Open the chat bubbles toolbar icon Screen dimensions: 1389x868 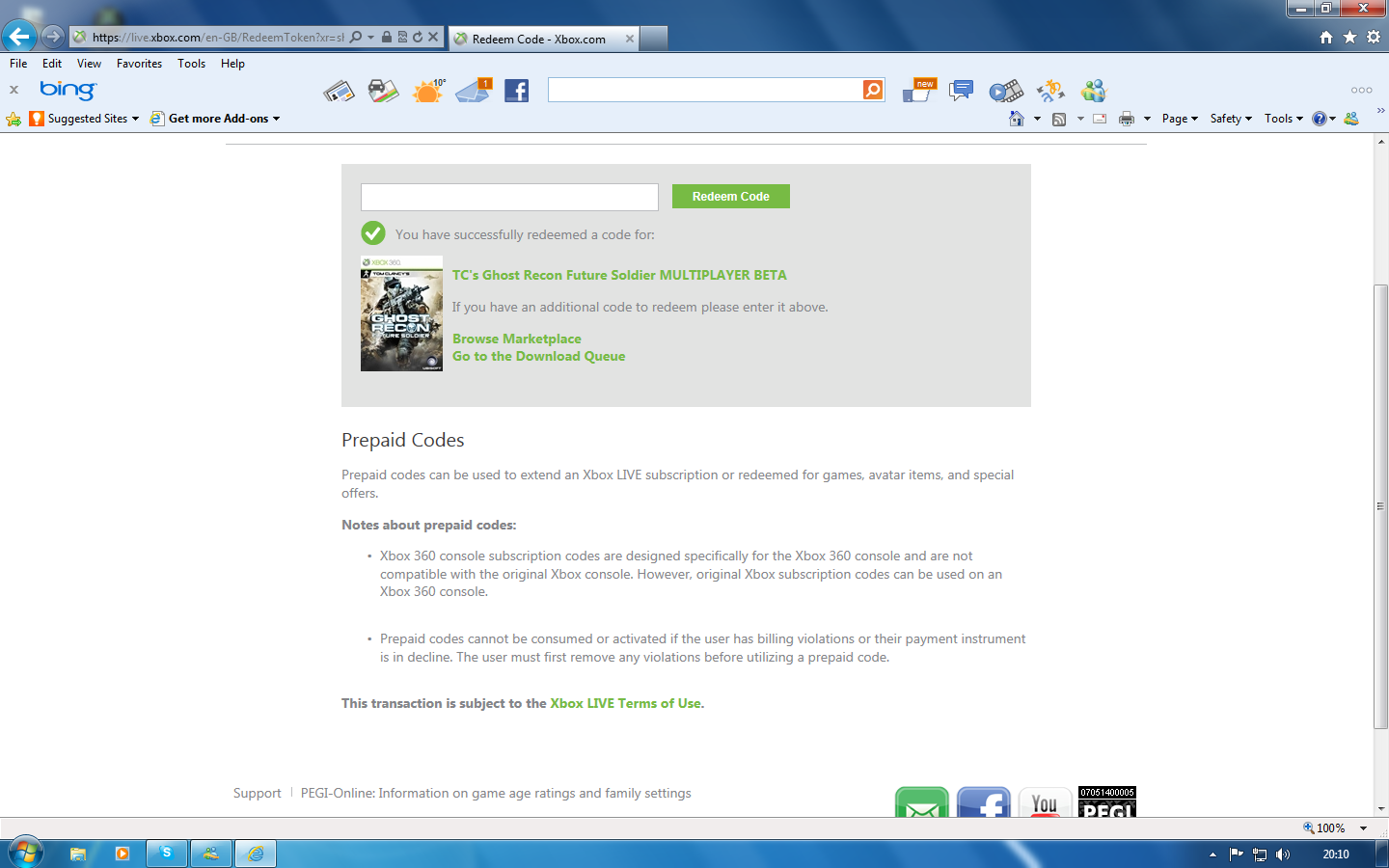point(961,91)
